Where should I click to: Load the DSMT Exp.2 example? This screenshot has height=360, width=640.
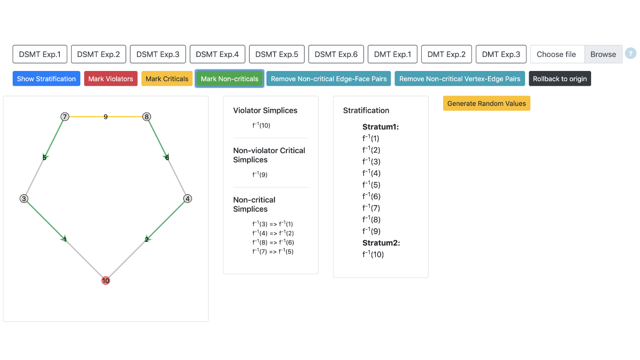(98, 54)
